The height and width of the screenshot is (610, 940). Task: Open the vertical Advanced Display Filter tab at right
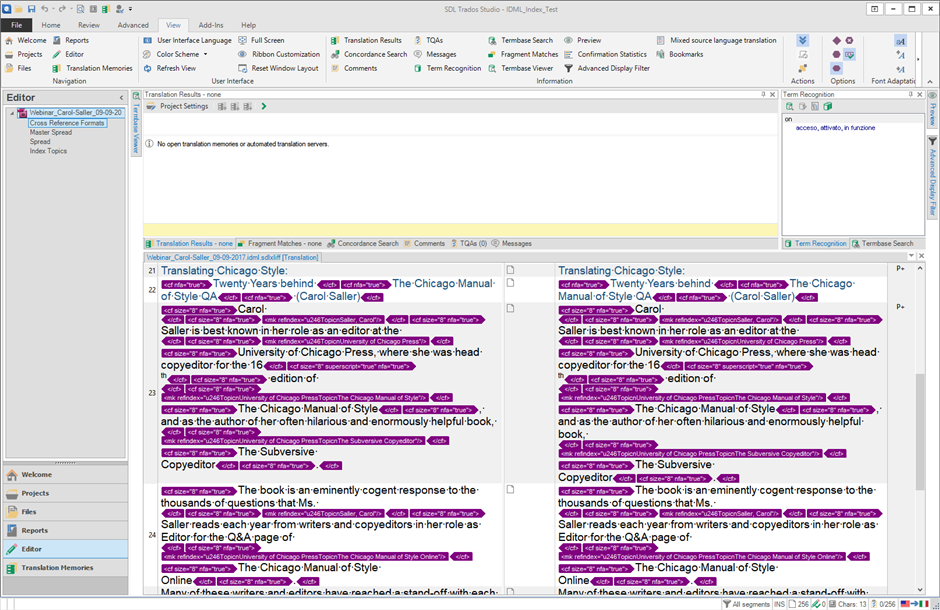coord(933,177)
